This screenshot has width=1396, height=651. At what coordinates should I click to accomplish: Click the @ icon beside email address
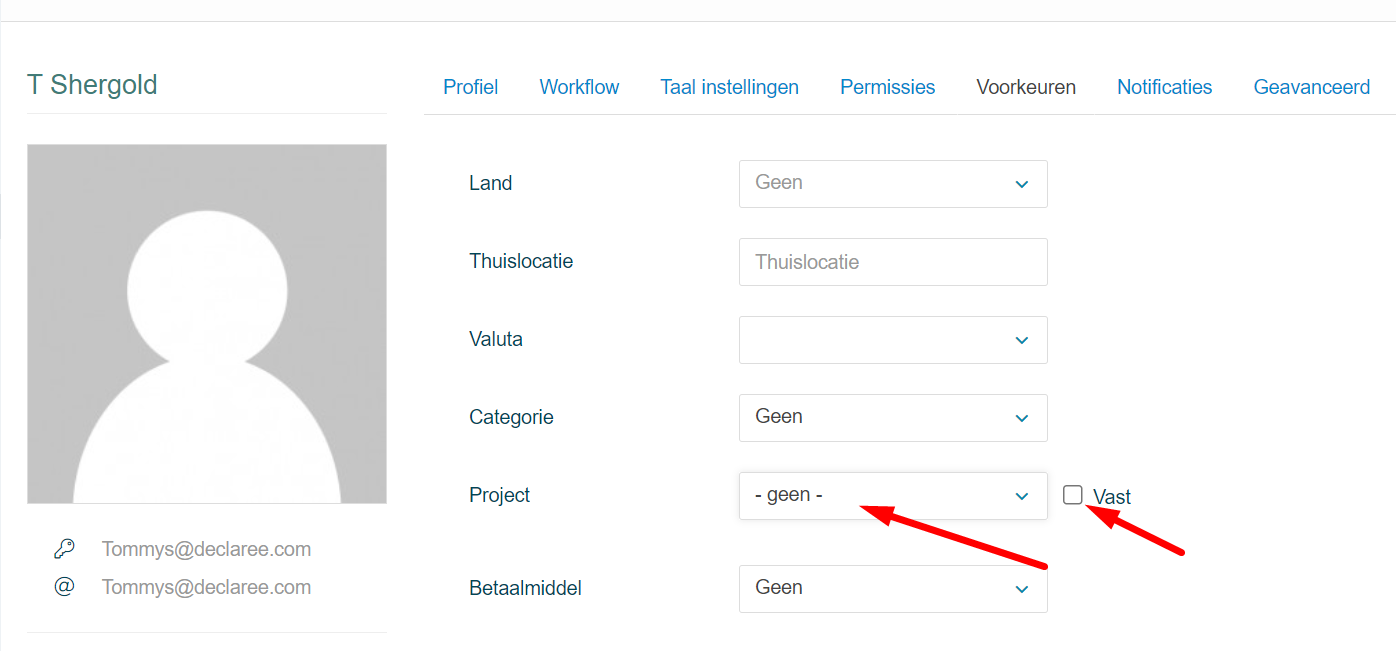click(64, 587)
